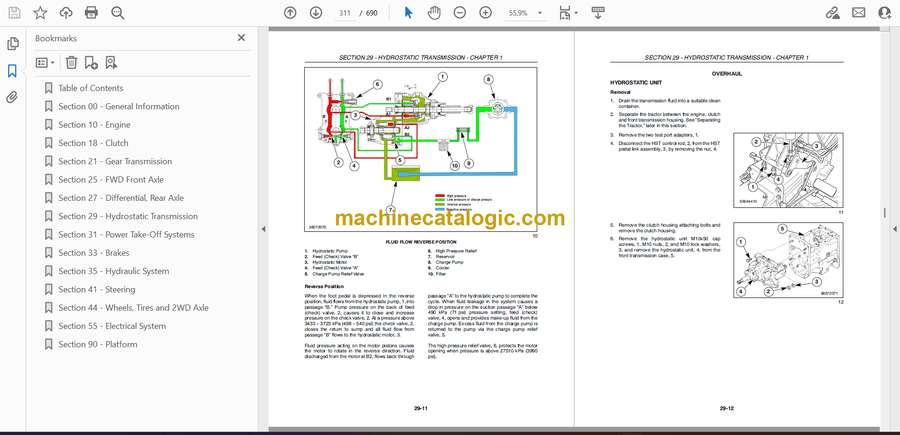Add a new bookmark icon

(91, 63)
